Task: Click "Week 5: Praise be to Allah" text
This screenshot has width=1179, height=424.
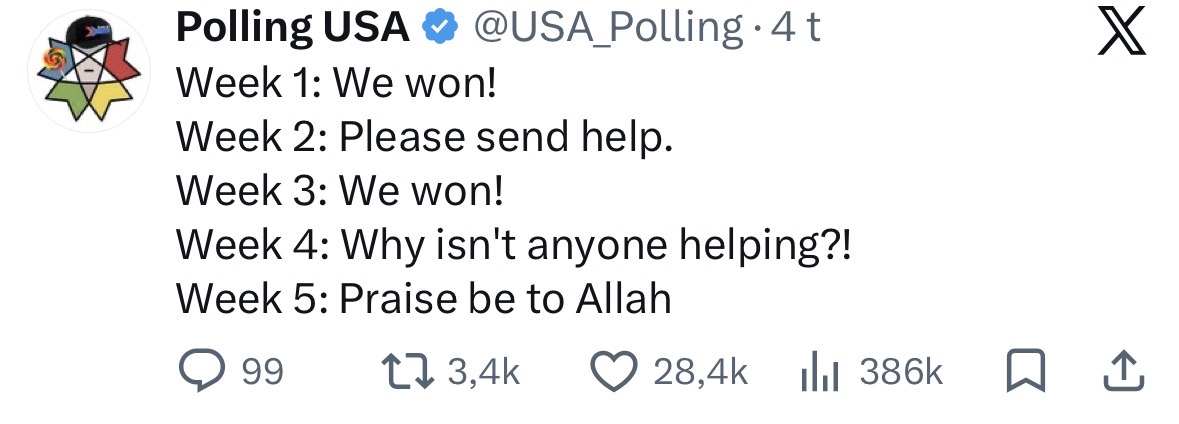Action: pos(424,298)
